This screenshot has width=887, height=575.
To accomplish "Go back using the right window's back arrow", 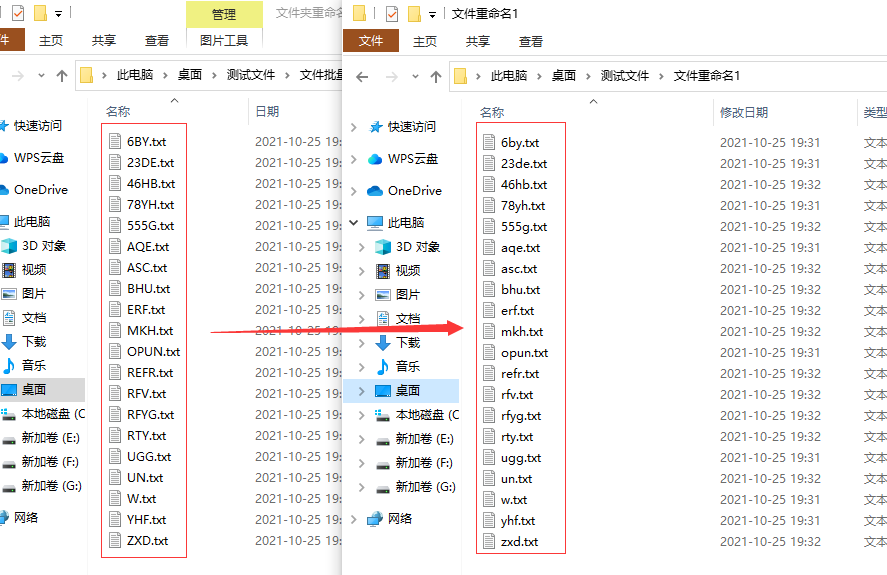I will tap(362, 77).
